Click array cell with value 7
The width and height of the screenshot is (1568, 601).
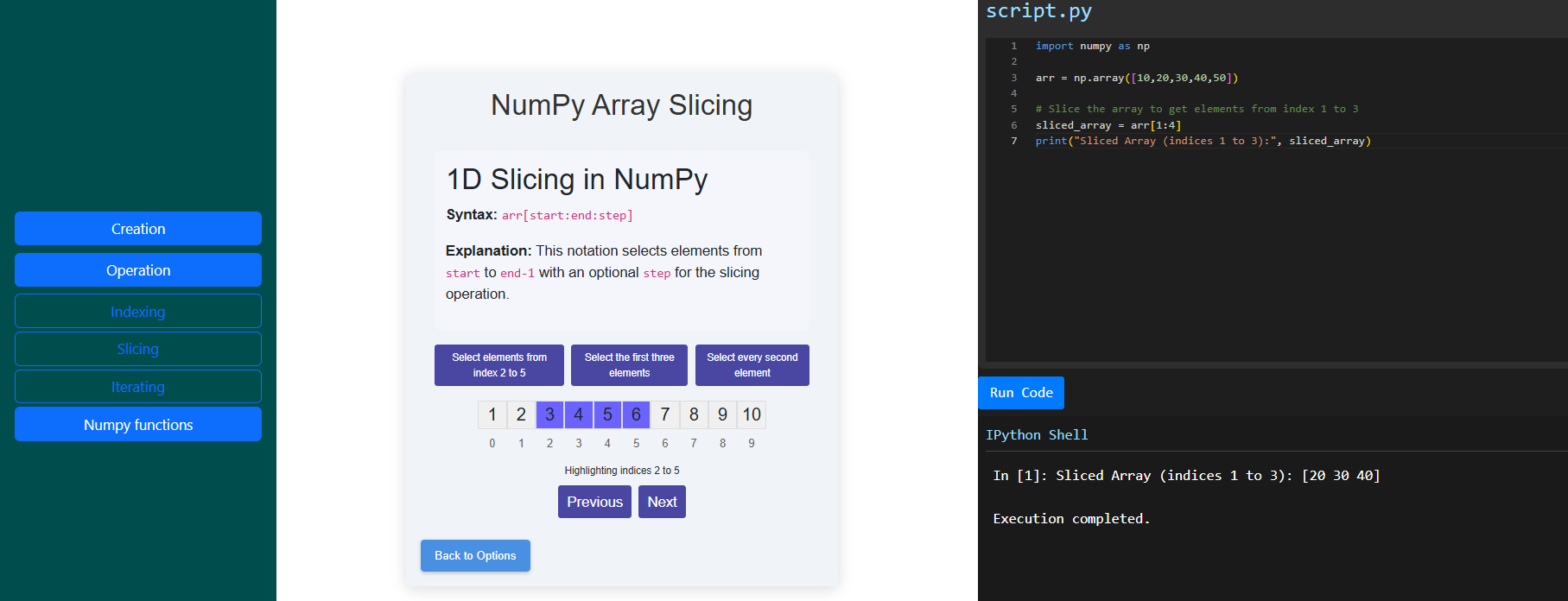point(665,414)
